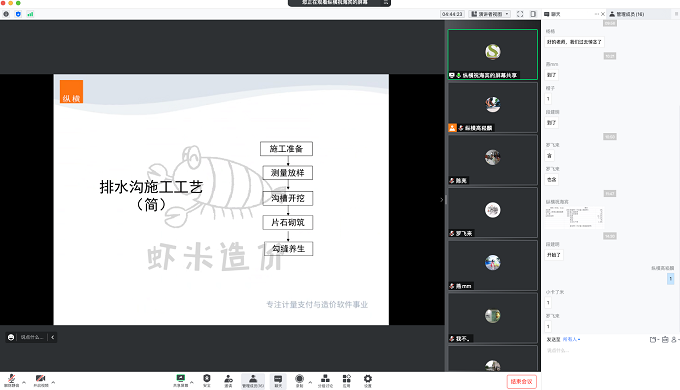Click the Apps icon in toolbar

coord(347,380)
